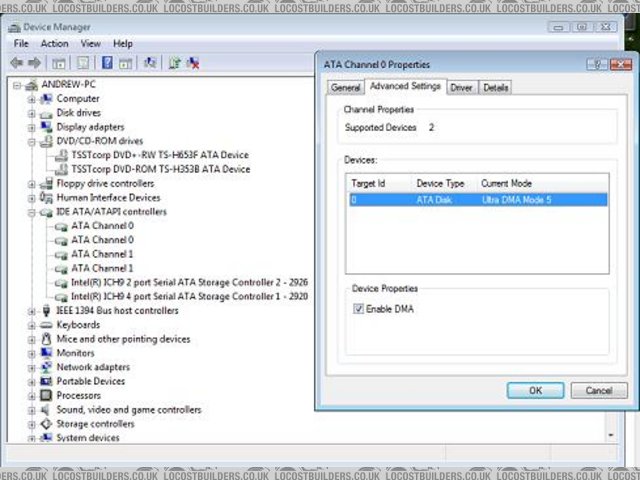
Task: Click the Device Manager title bar icon
Action: 14,28
